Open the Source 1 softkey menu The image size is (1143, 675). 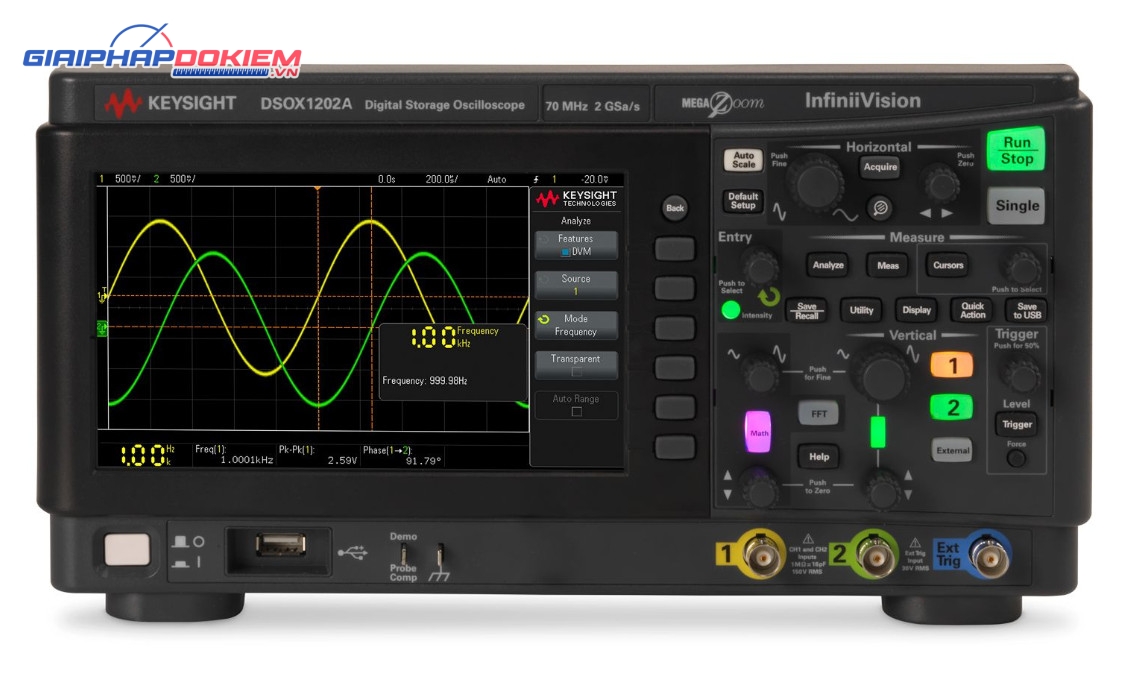pos(576,285)
